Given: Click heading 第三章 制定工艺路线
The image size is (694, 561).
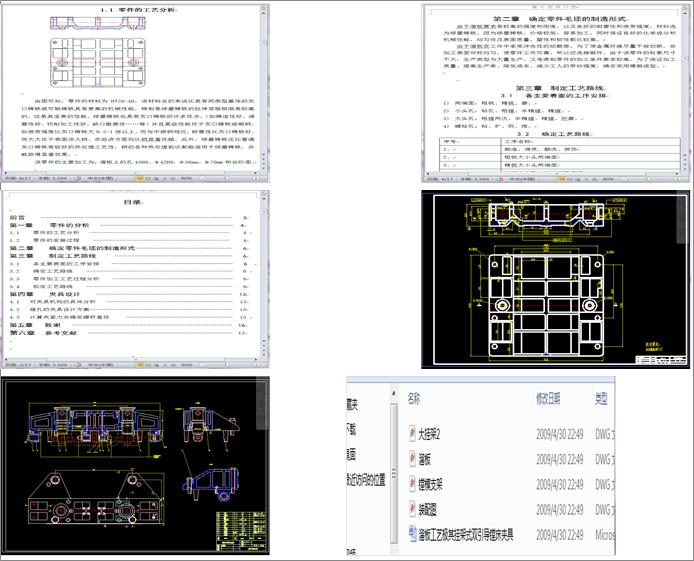Looking at the screenshot, I should [561, 88].
